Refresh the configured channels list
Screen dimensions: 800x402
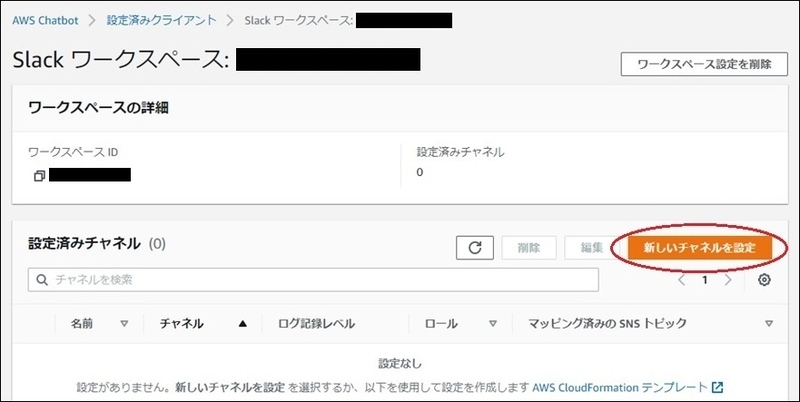pos(474,248)
